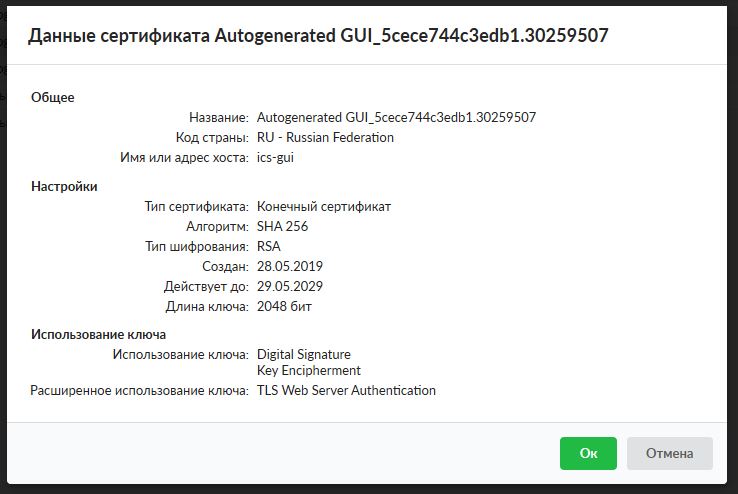Click the key length value 2048 бит
738x494 pixels.
[285, 306]
